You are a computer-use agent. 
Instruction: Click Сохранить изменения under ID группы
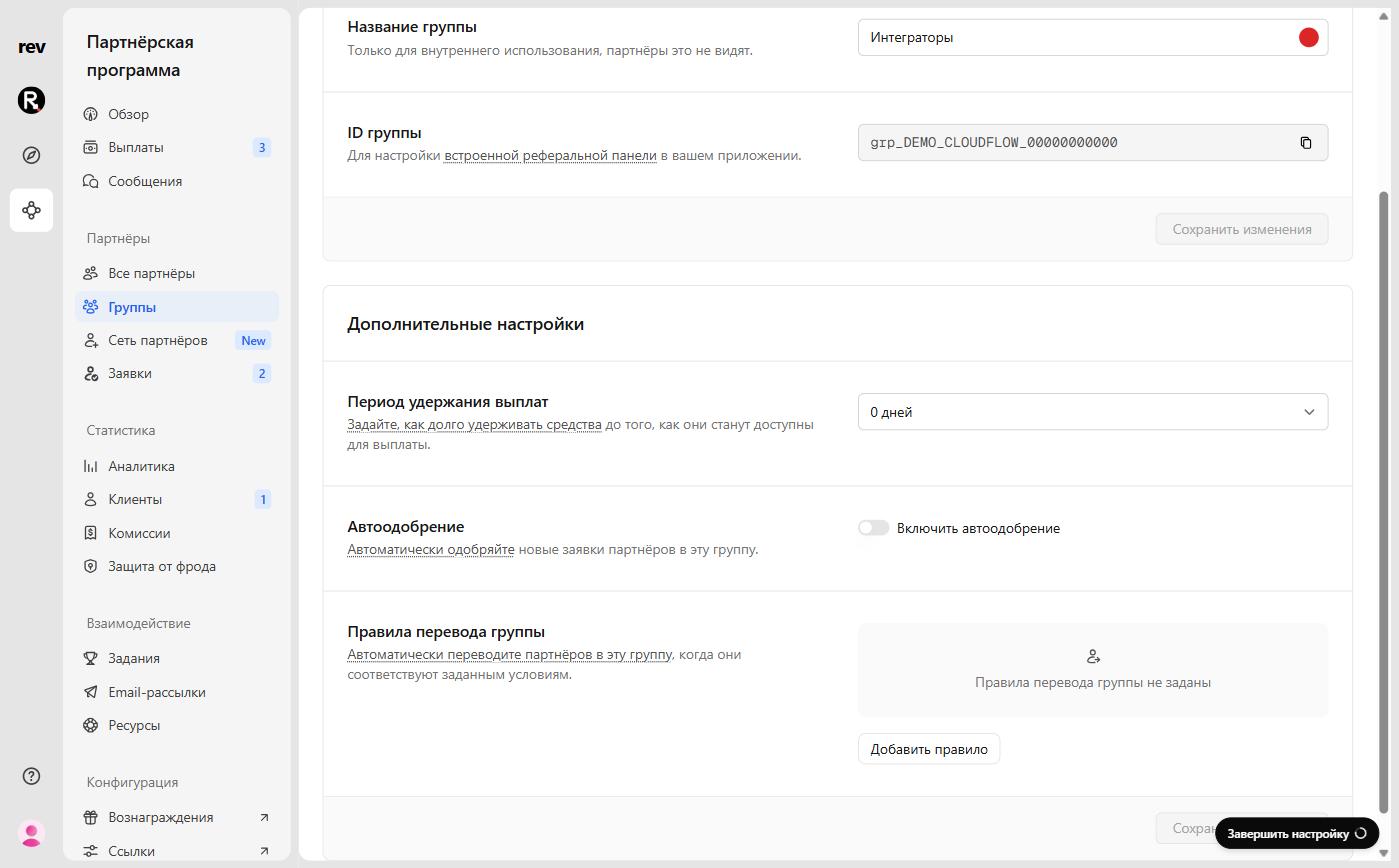click(1241, 229)
